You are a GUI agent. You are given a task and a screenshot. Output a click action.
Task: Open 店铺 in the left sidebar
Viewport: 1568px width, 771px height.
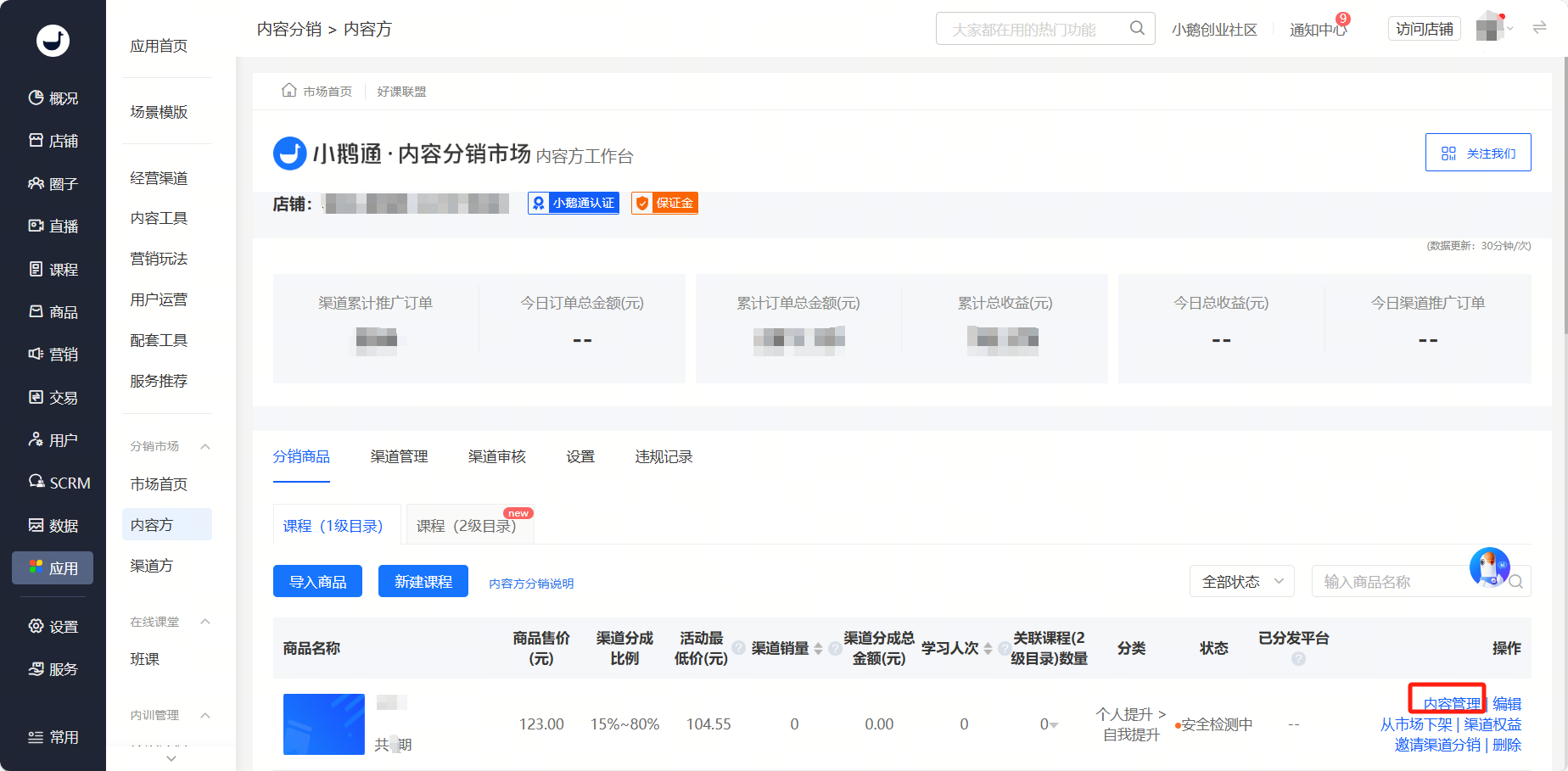point(53,141)
